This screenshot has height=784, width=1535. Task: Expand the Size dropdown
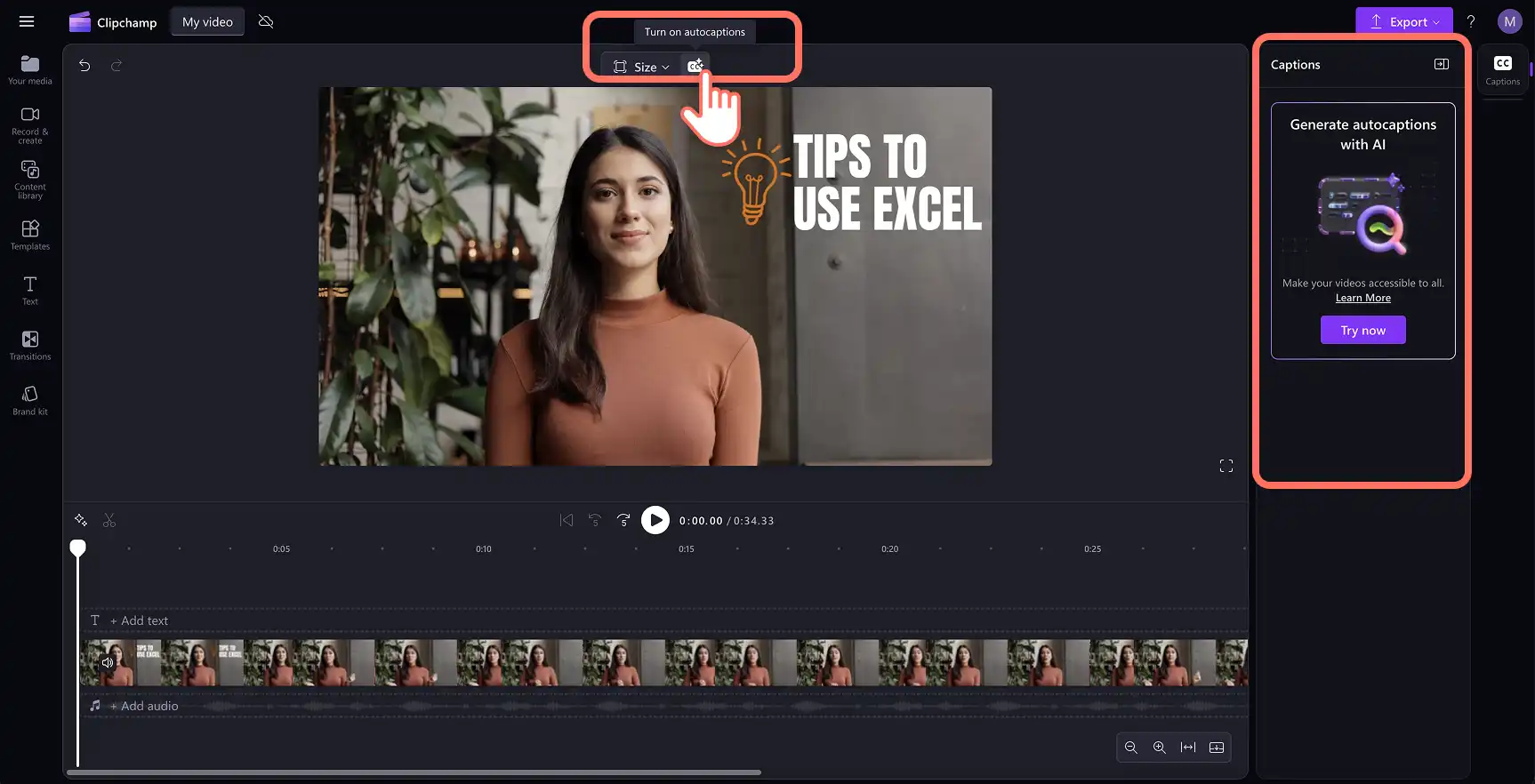point(641,67)
